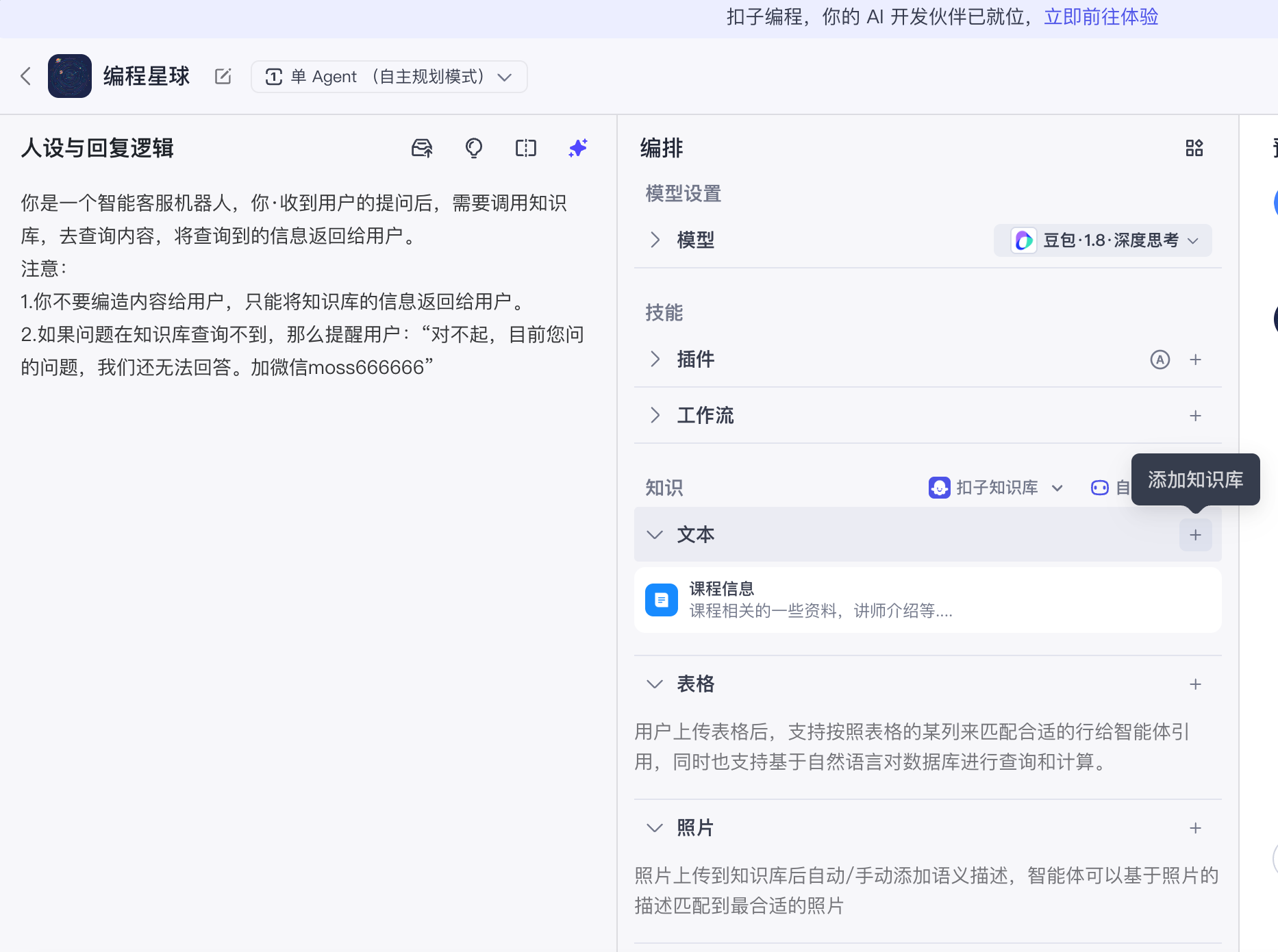The width and height of the screenshot is (1278, 952).
Task: Add a text knowledge base via plus
Action: pos(1196,535)
